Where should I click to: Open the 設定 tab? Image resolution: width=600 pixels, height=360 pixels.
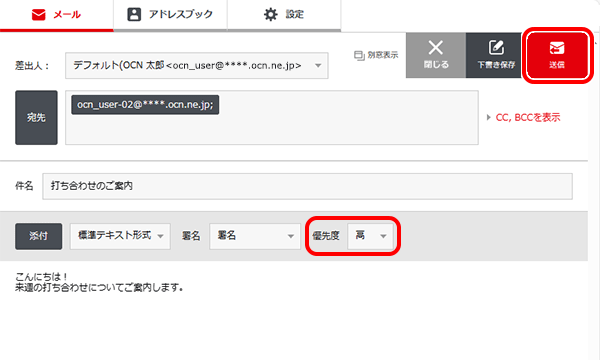(x=284, y=15)
